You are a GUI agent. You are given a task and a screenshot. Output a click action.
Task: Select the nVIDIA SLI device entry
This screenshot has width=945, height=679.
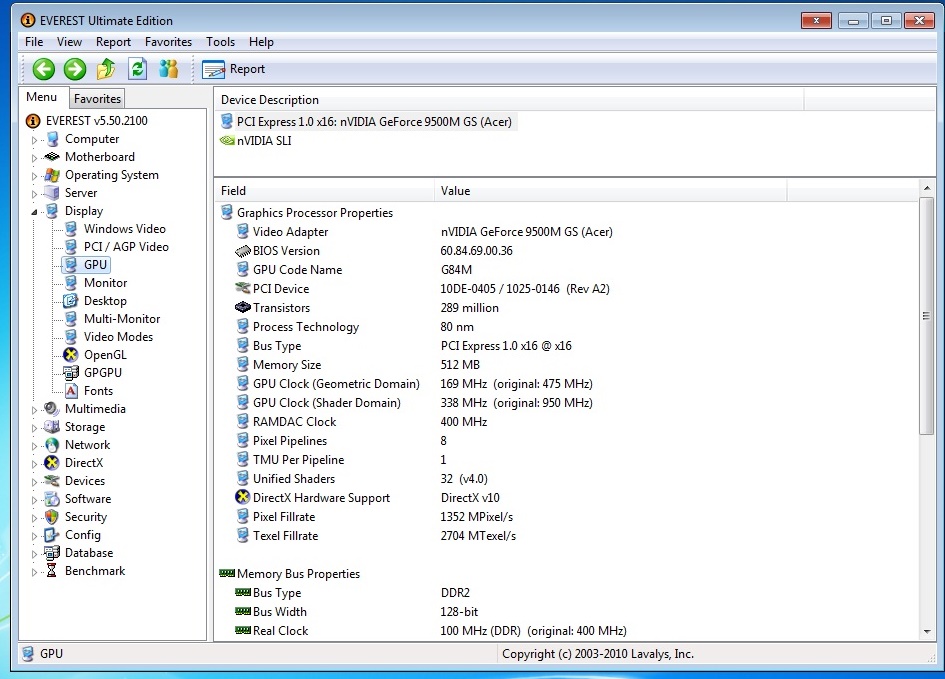[264, 141]
